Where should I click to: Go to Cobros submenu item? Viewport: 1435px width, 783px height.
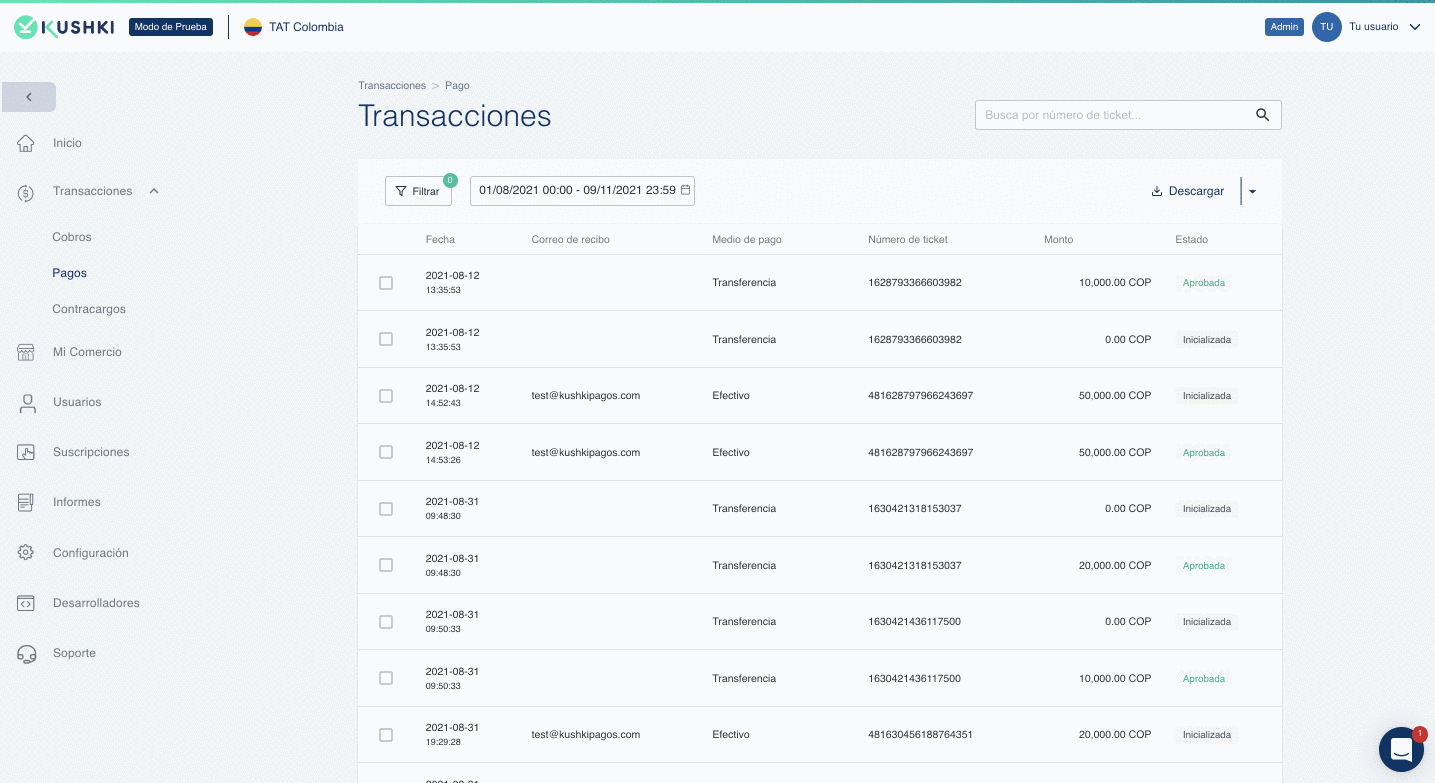(72, 237)
